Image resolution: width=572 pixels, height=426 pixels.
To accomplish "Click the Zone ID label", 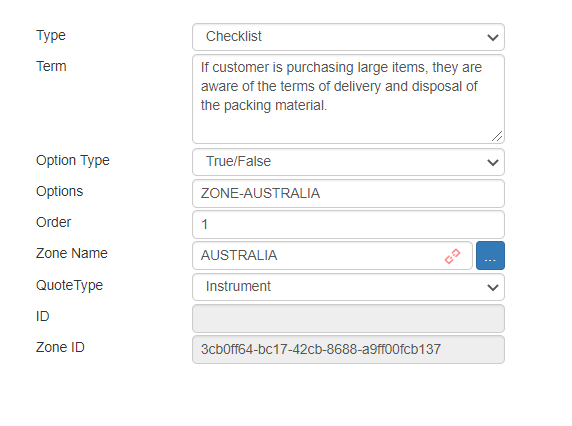I will 60,347.
